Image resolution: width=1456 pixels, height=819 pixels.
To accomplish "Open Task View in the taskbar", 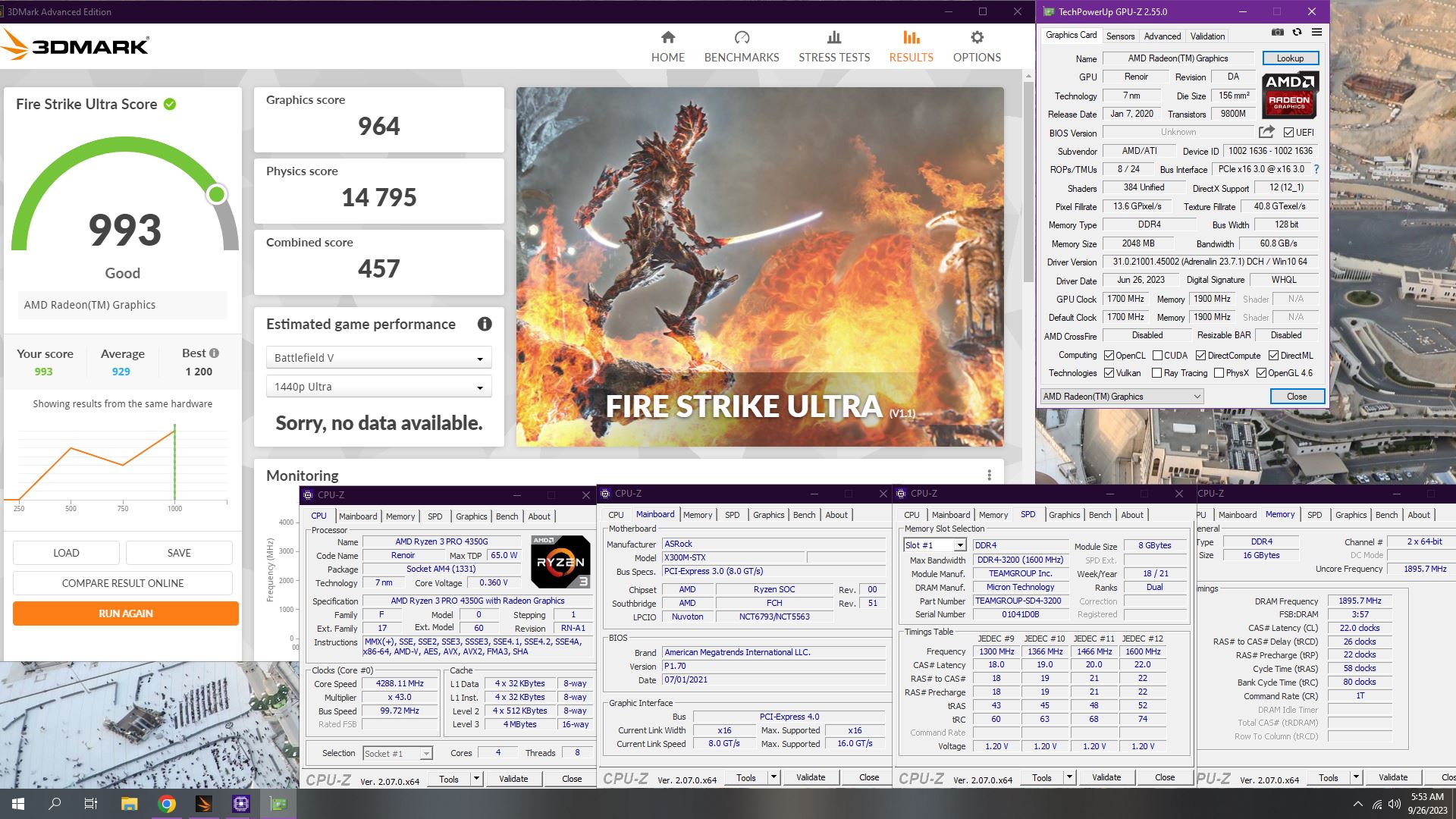I will (x=91, y=804).
